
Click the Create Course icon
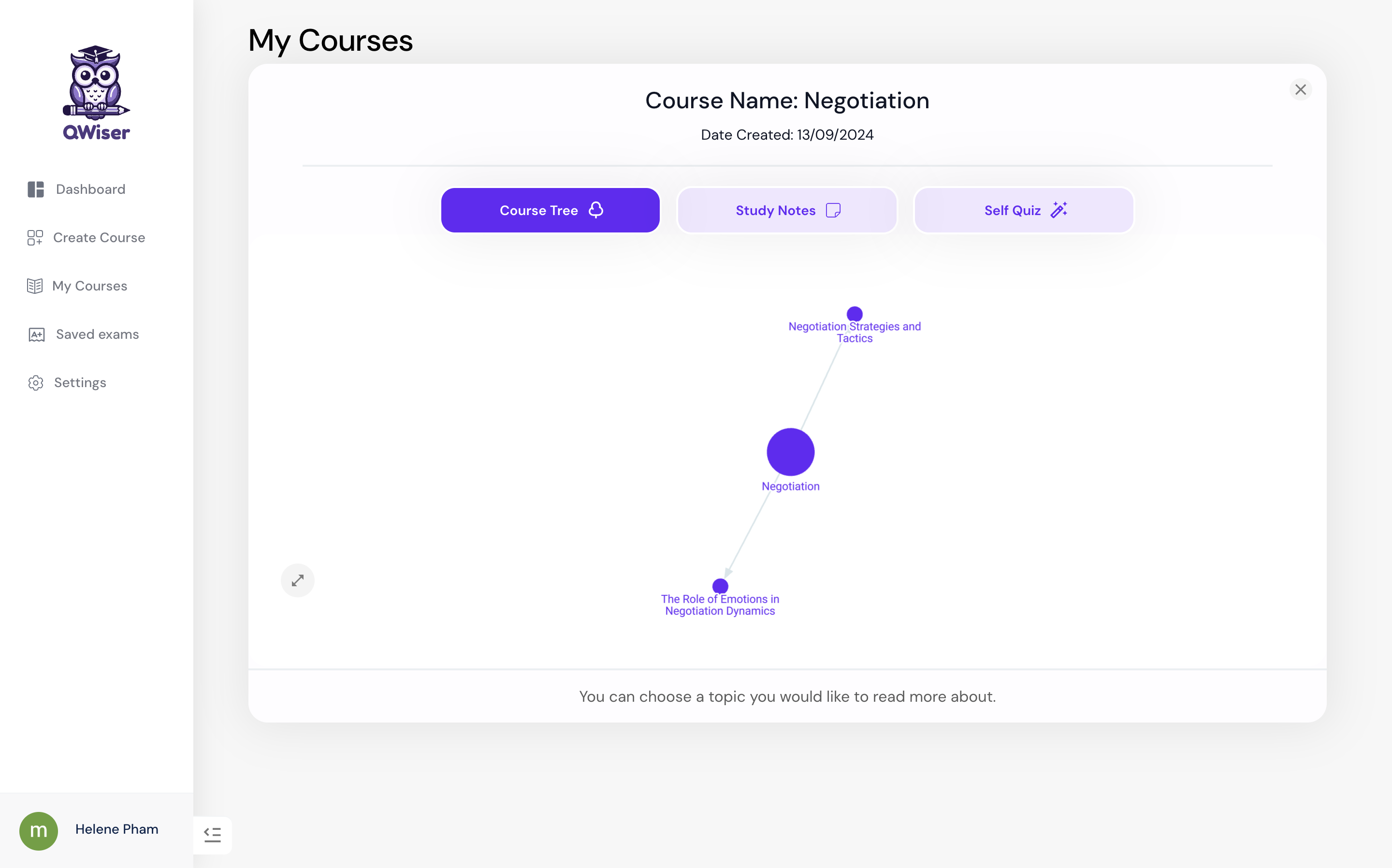34,237
